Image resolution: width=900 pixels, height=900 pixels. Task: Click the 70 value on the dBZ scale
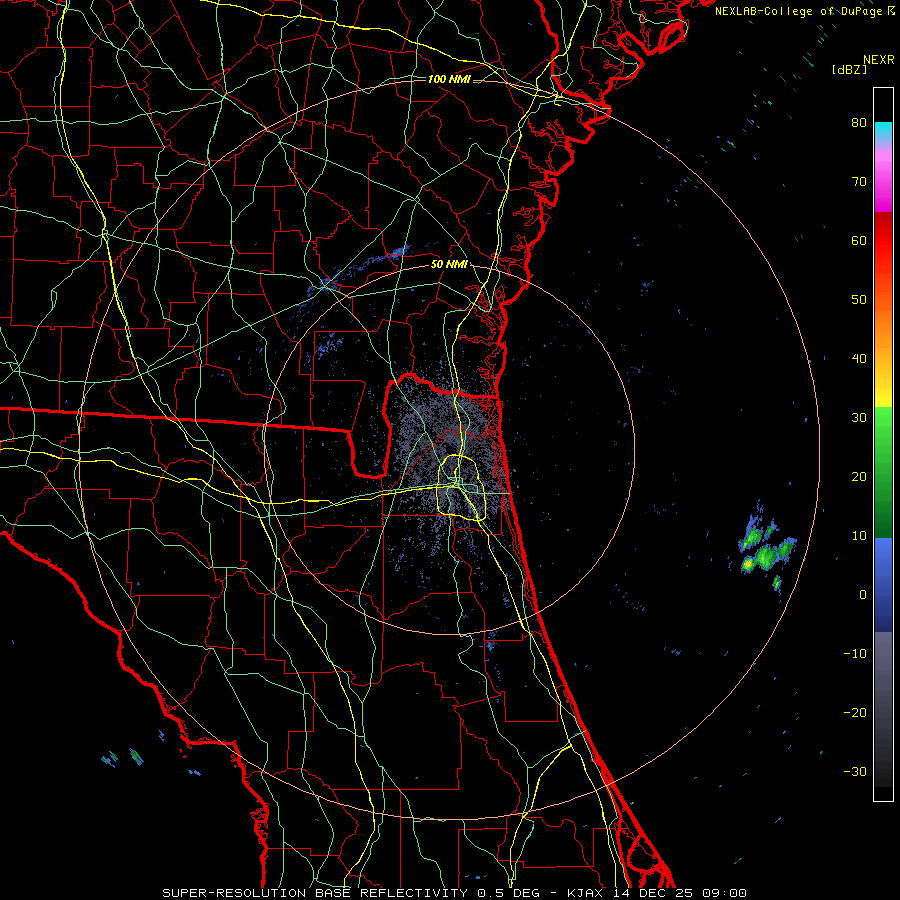pos(859,182)
